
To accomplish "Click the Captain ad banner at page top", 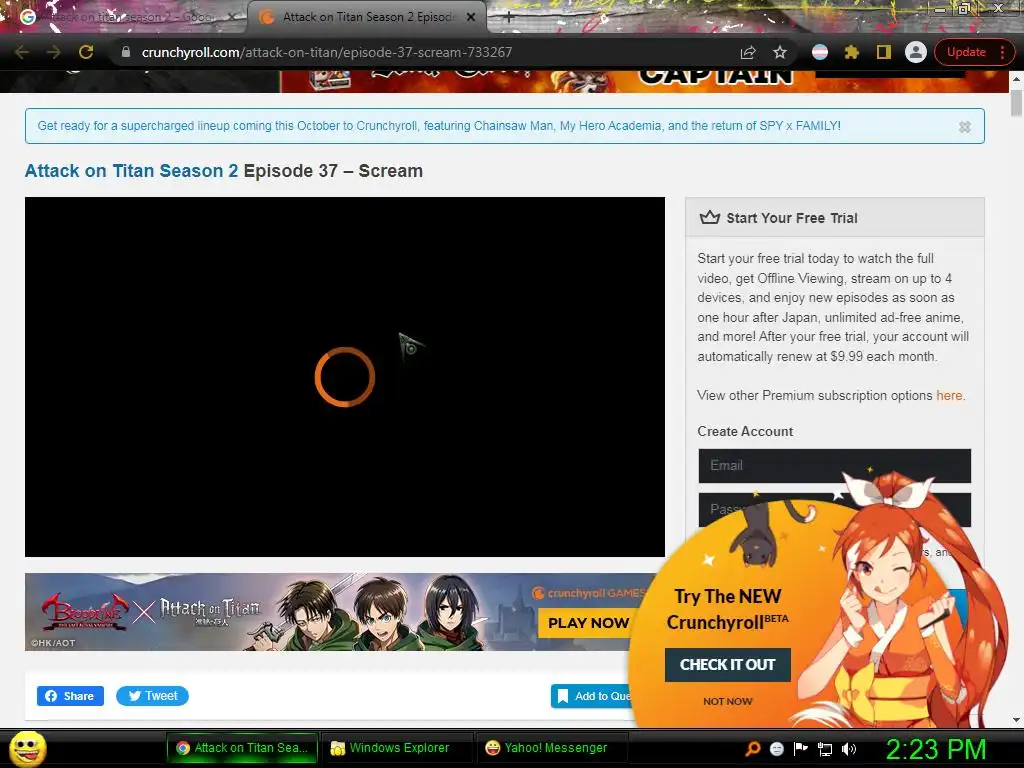I will point(645,81).
